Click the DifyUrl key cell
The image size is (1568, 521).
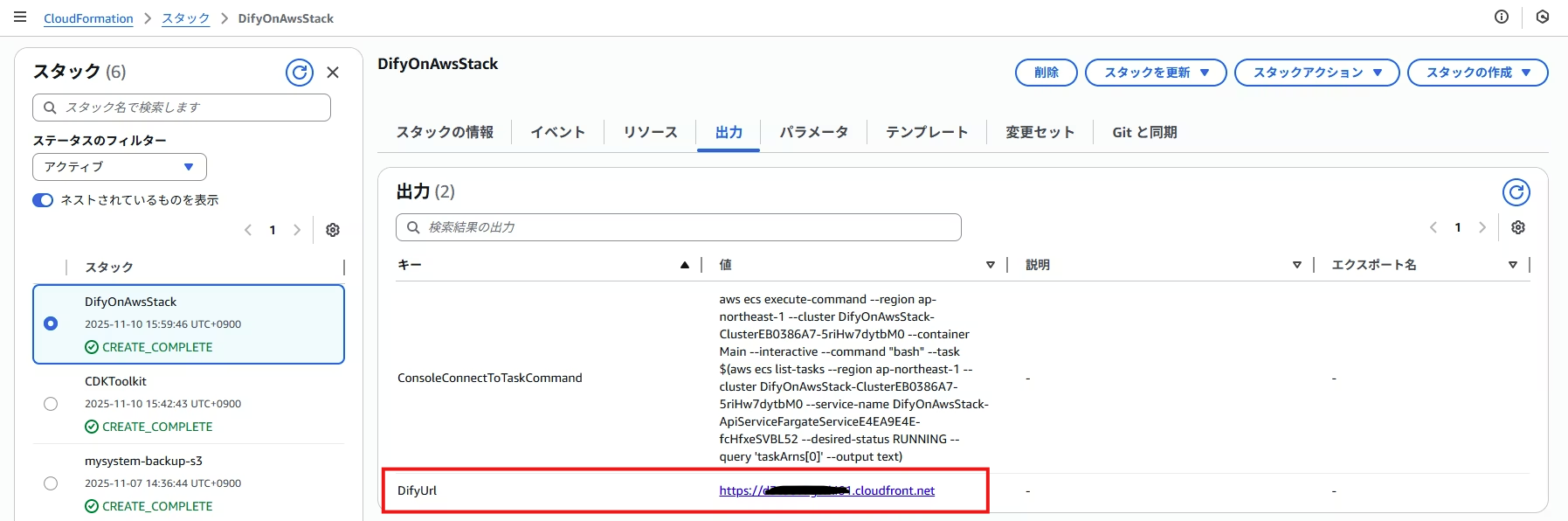[x=417, y=490]
